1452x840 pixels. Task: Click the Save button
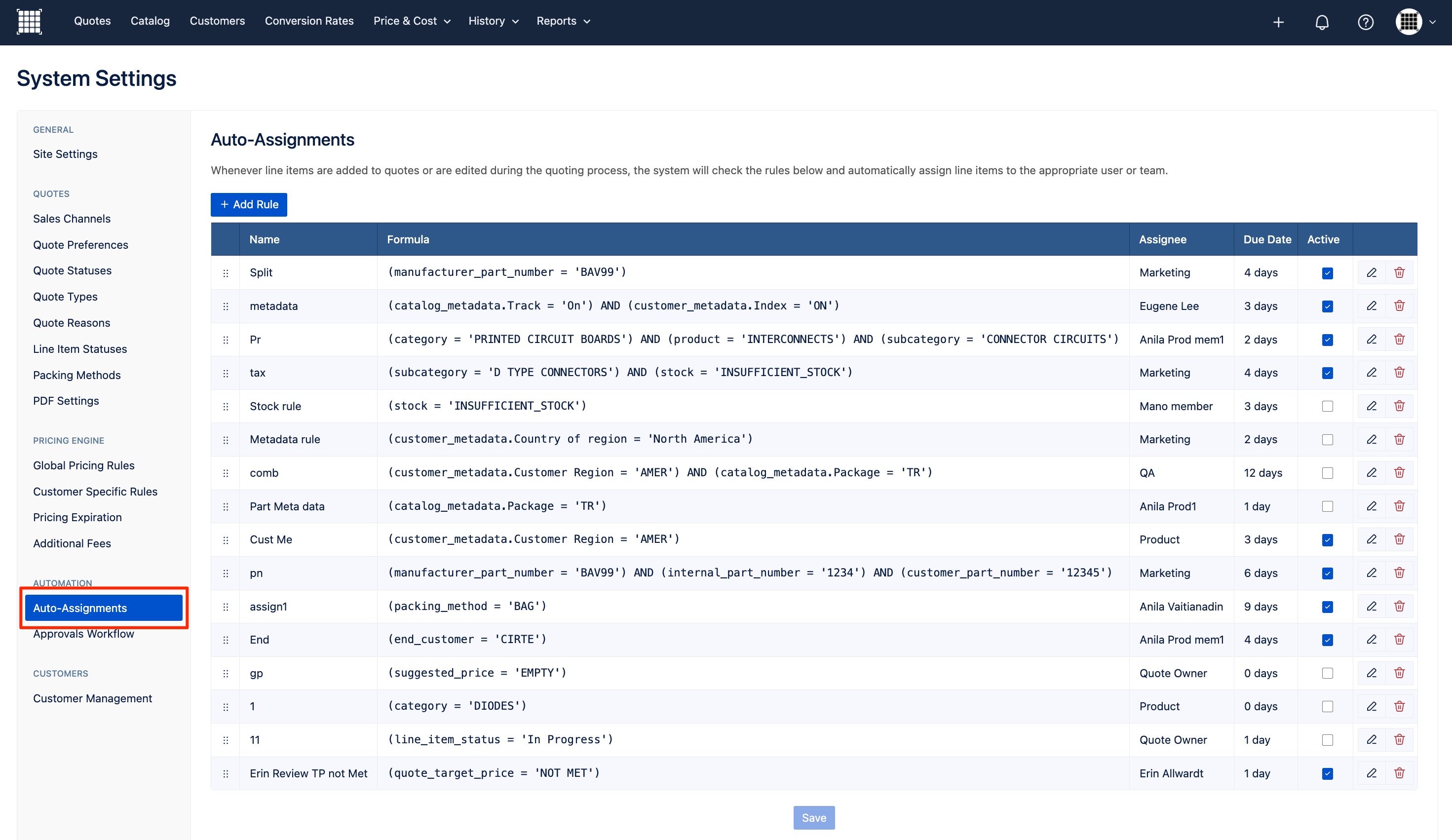pos(813,817)
